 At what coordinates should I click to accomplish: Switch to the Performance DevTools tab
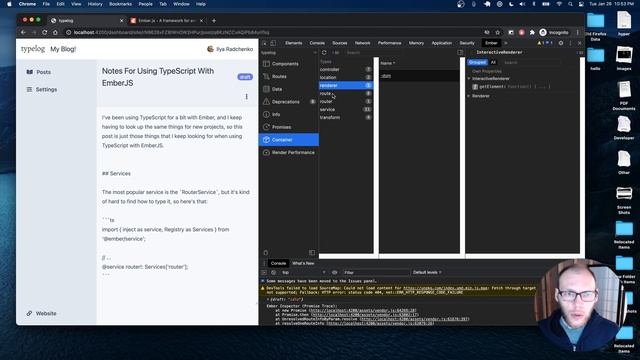tap(389, 43)
